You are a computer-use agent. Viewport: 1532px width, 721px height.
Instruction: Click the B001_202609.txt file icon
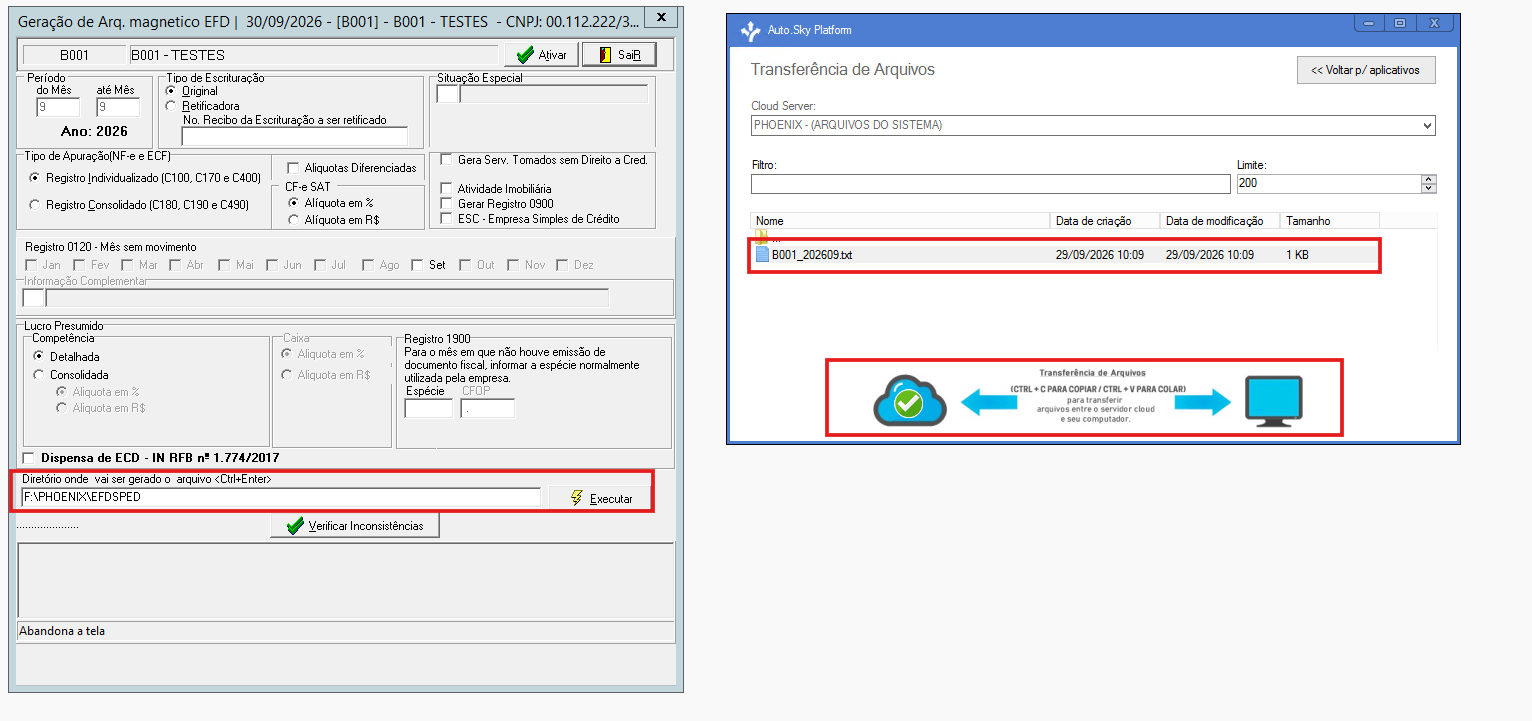click(x=763, y=255)
